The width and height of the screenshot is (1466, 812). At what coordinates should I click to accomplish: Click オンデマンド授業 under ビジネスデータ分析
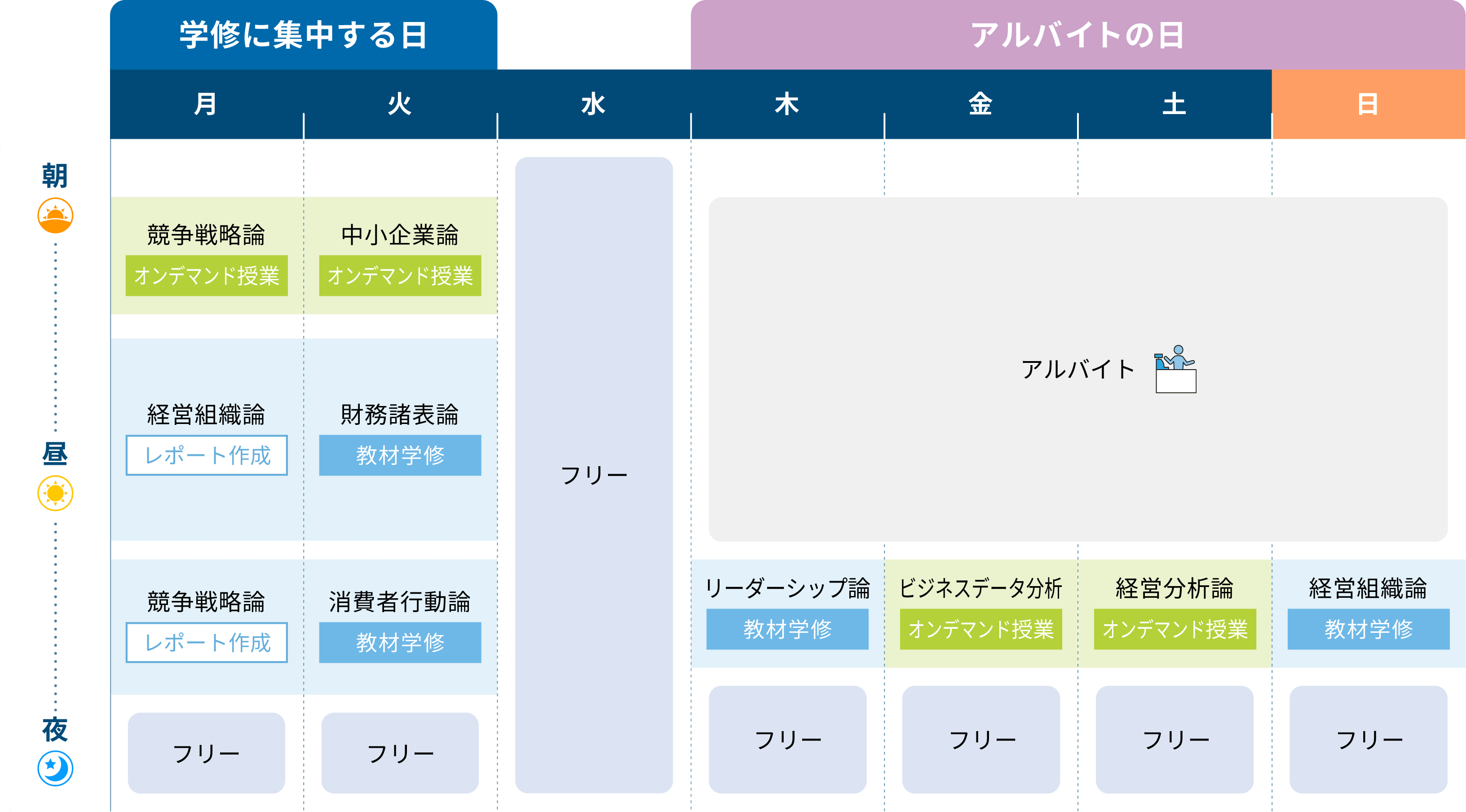[981, 629]
